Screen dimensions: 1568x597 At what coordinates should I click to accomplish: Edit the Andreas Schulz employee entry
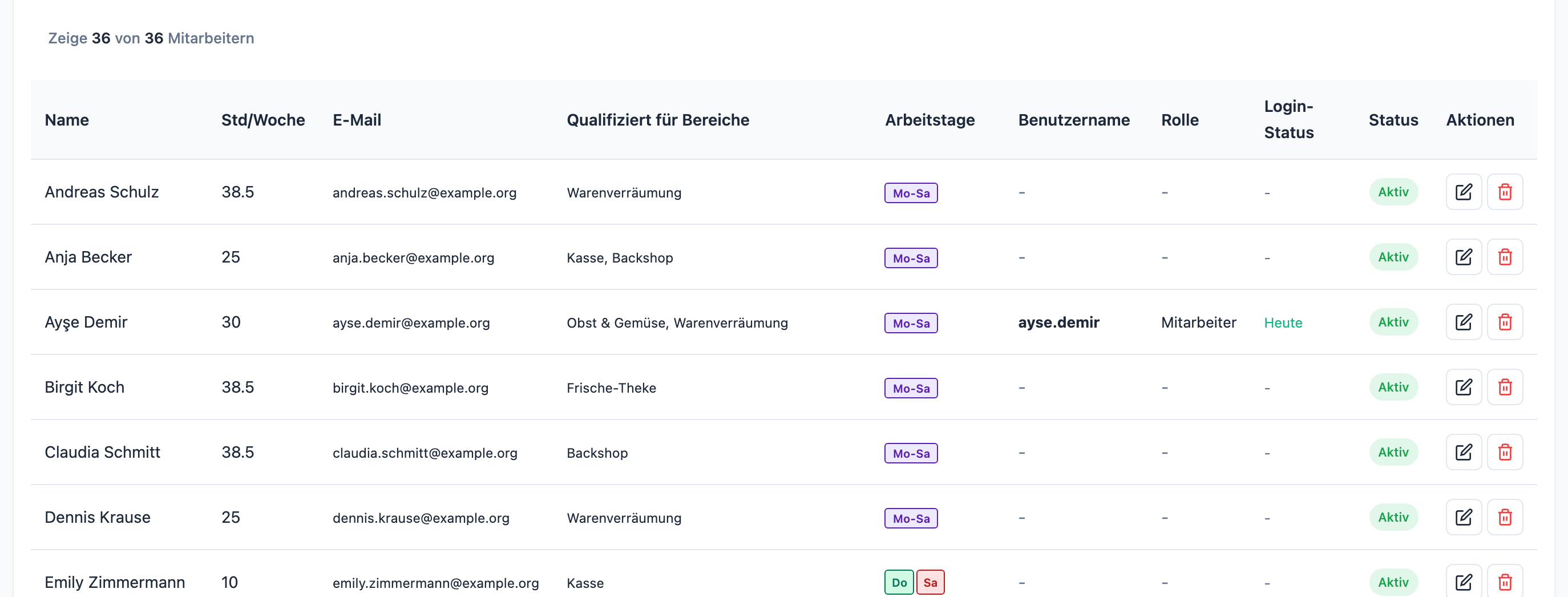1464,192
